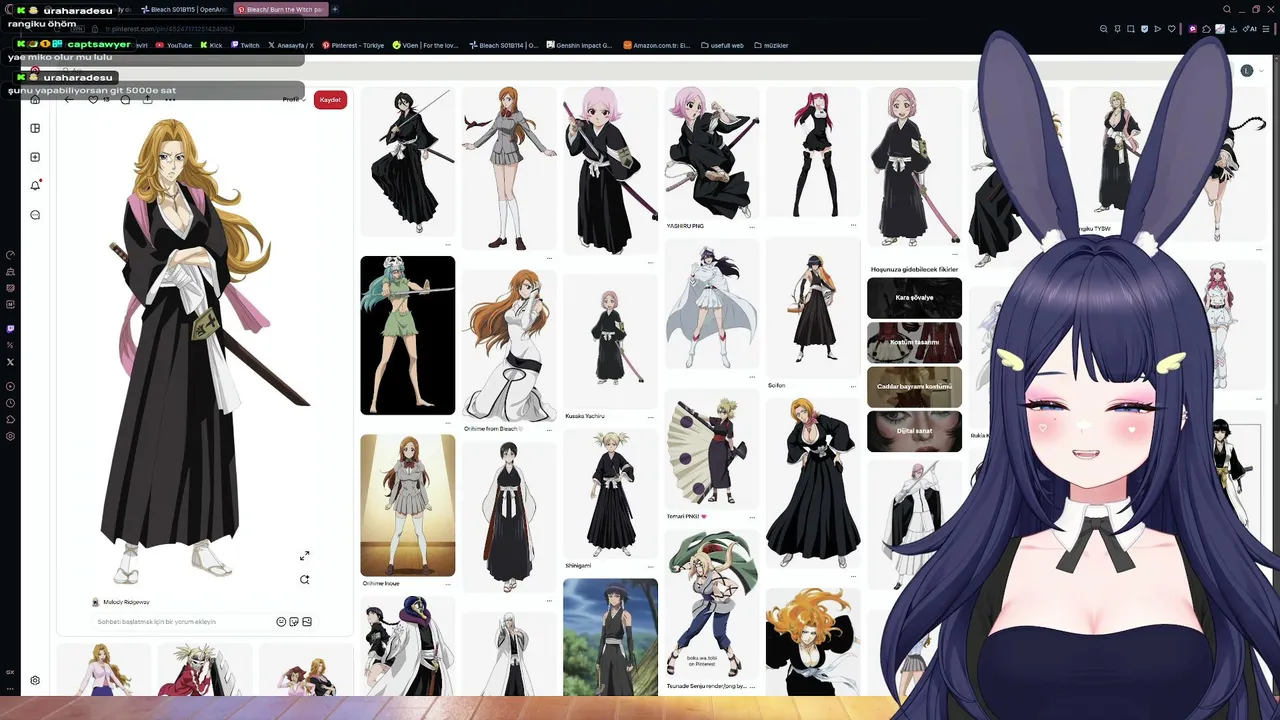Open Twitch in the browser sidebar
The width and height of the screenshot is (1280, 720).
(x=10, y=328)
